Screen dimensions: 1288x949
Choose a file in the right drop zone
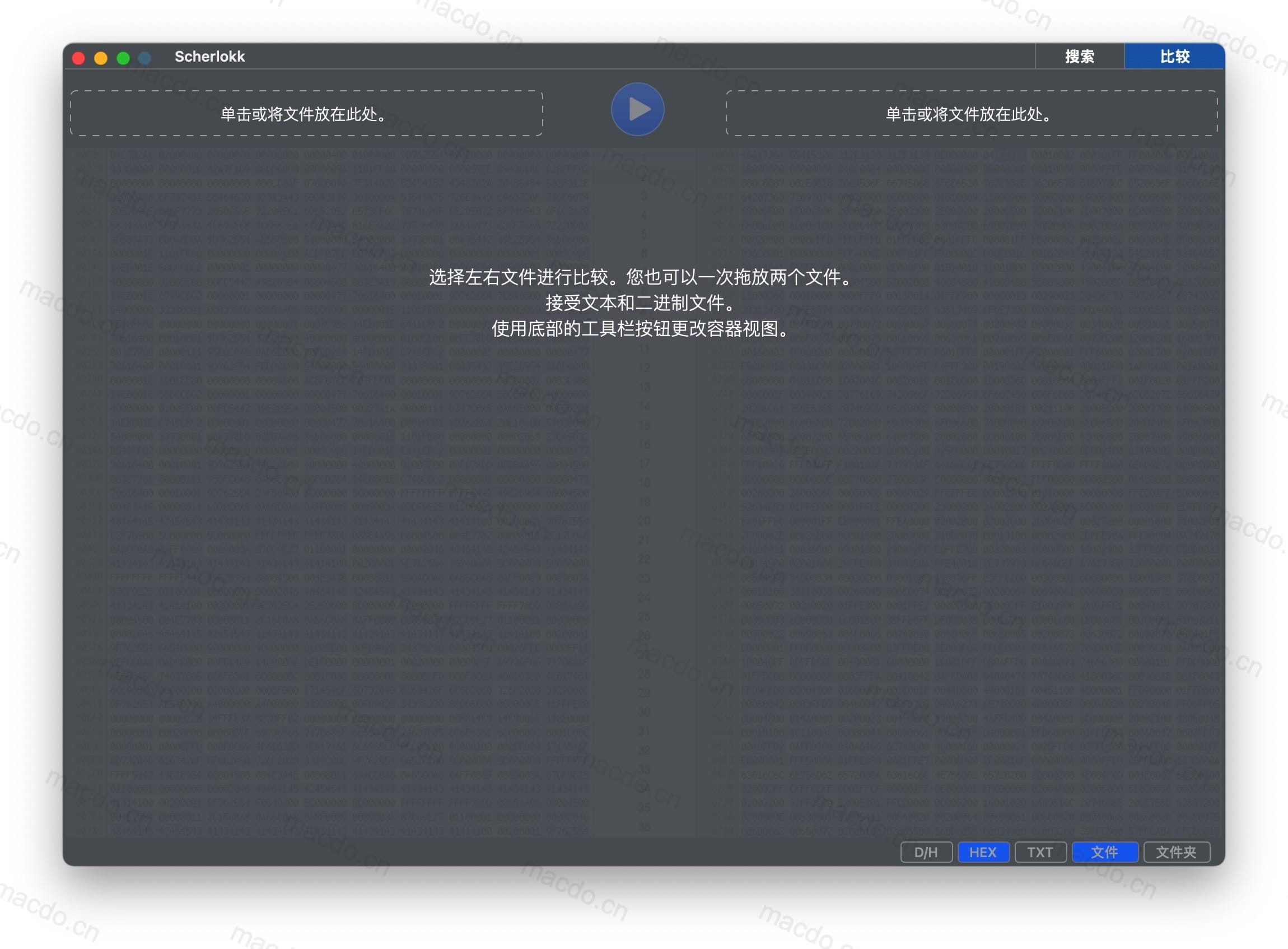click(972, 113)
